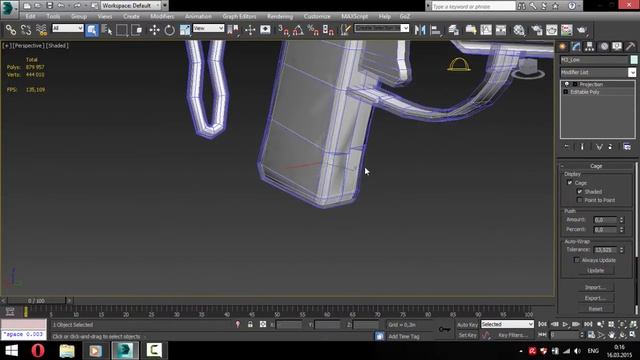Image resolution: width=640 pixels, height=360 pixels.
Task: Enable the Always Update checkbox
Action: (x=577, y=260)
